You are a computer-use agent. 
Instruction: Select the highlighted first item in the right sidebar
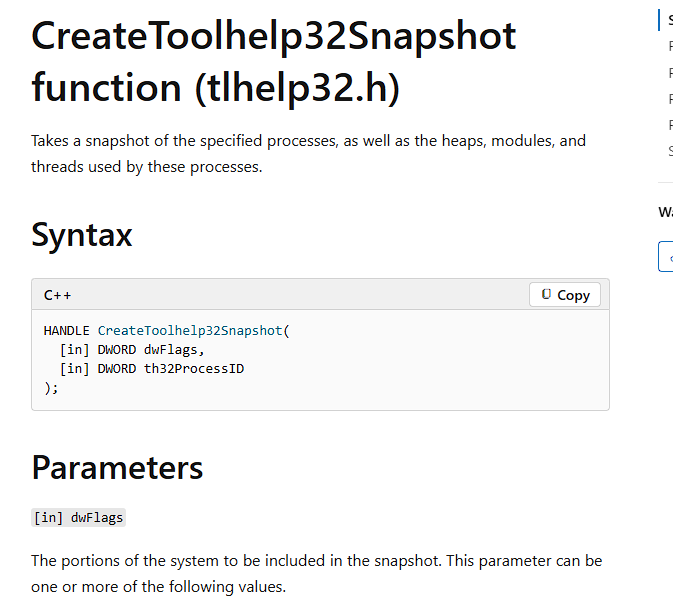(x=668, y=20)
